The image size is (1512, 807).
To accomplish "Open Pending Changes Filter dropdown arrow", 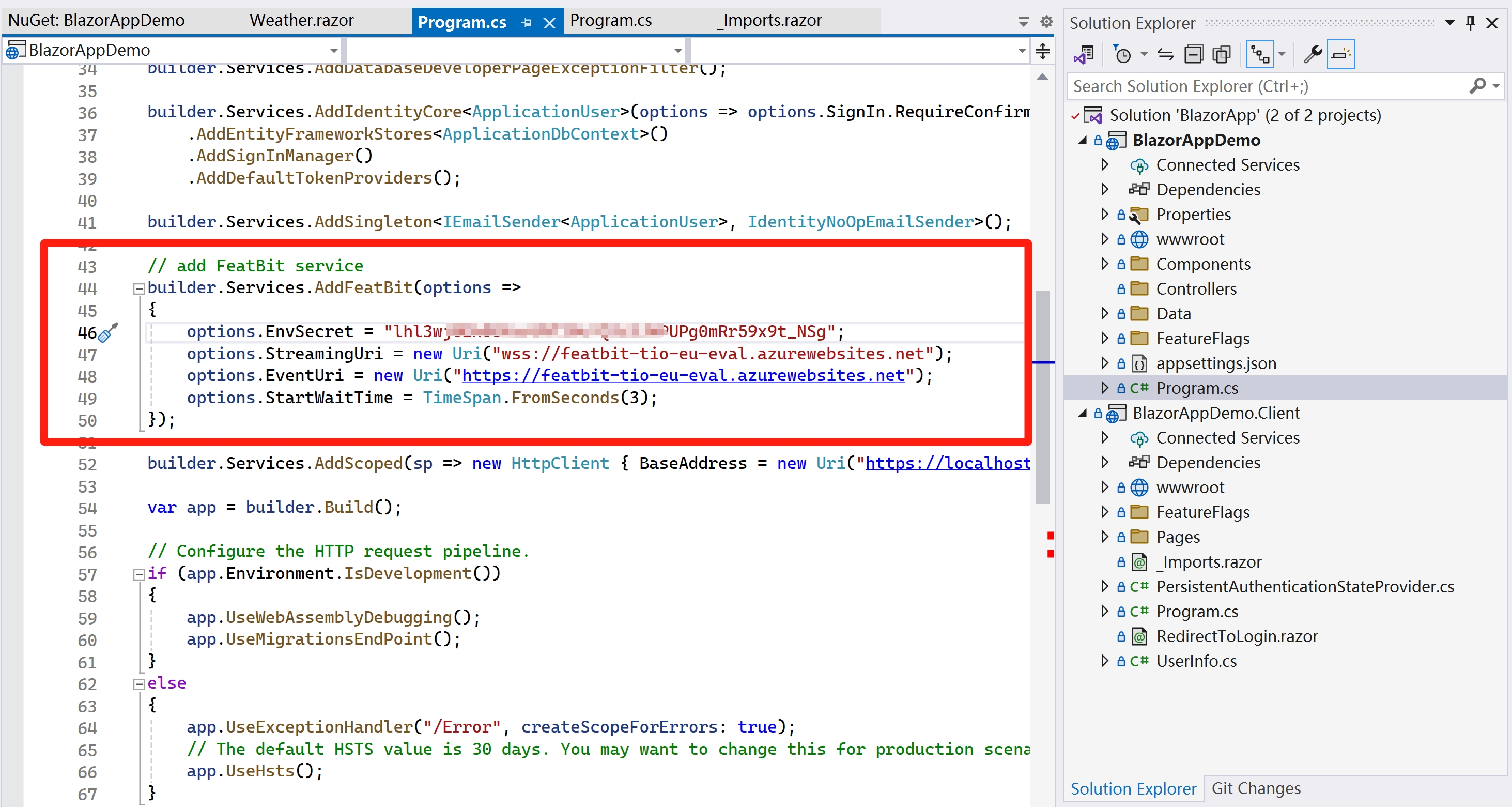I will 1144,55.
